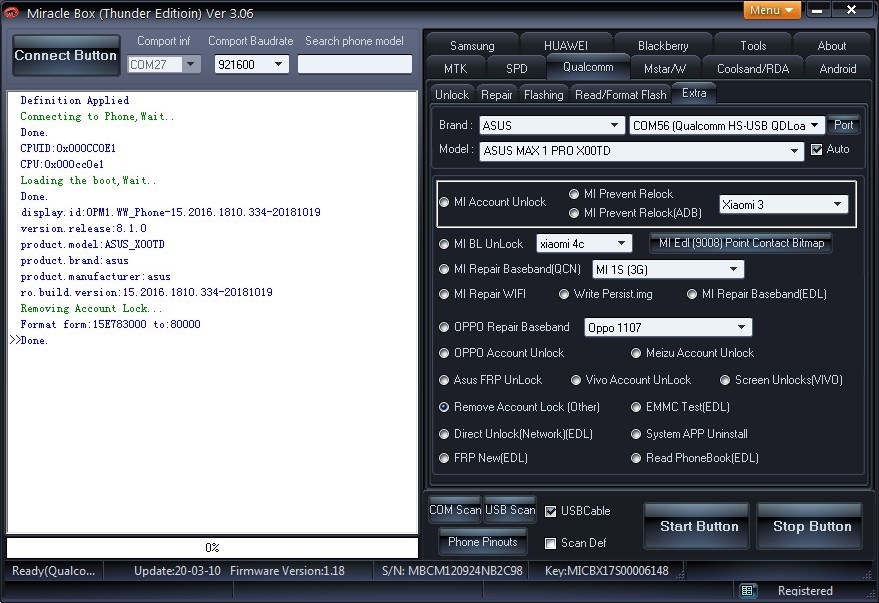
Task: Open the COM27 comport dropdown
Action: pos(163,64)
